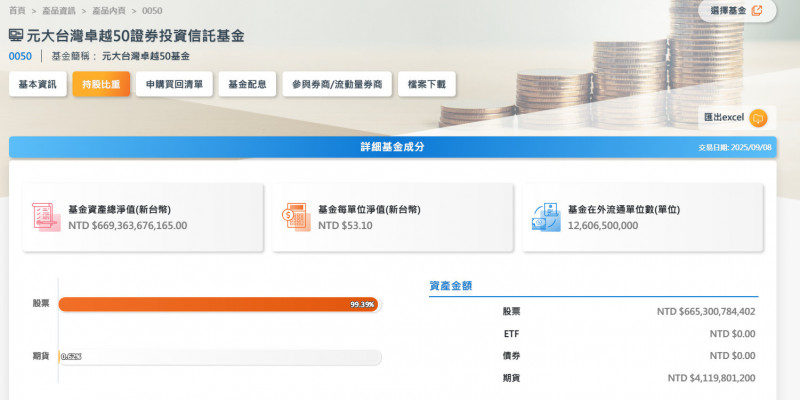Click the 詳細基金成分 section header
The image size is (800, 400).
tap(393, 147)
